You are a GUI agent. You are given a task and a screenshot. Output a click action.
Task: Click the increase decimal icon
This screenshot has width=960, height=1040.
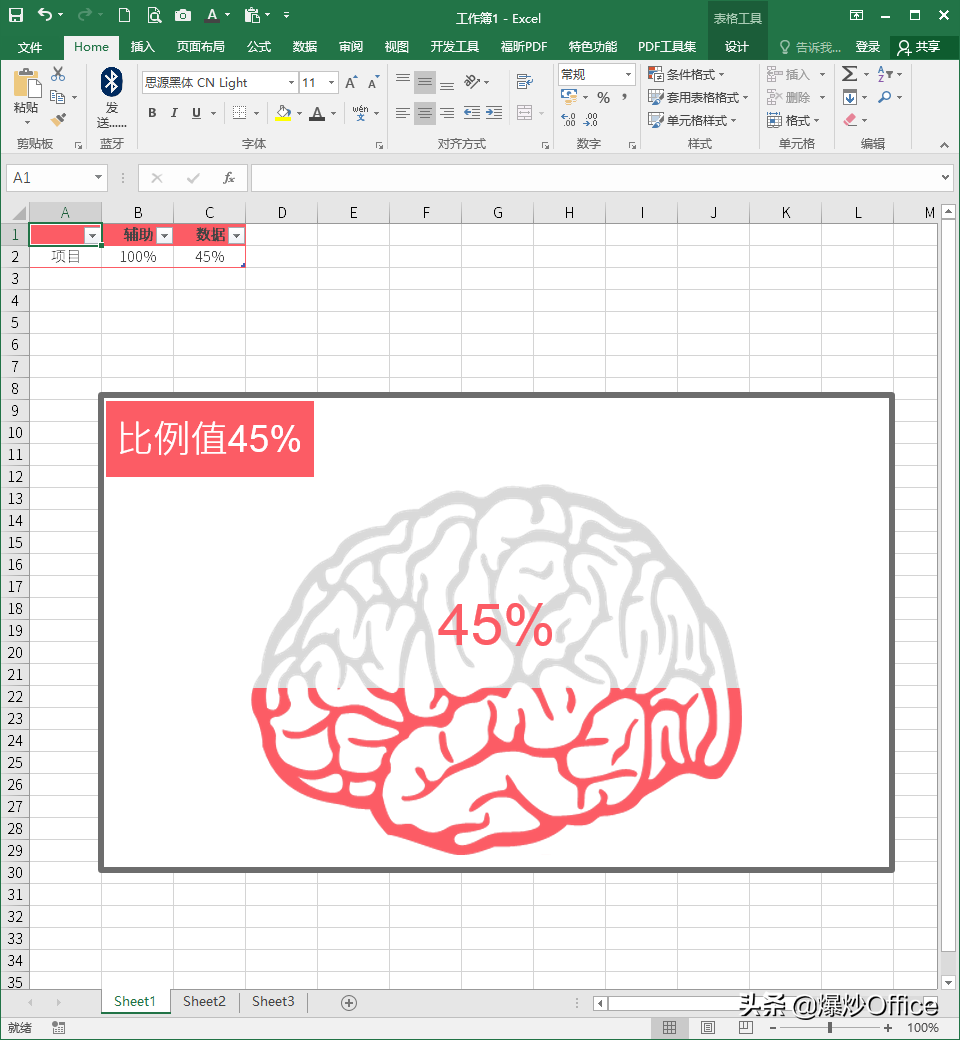[x=569, y=119]
